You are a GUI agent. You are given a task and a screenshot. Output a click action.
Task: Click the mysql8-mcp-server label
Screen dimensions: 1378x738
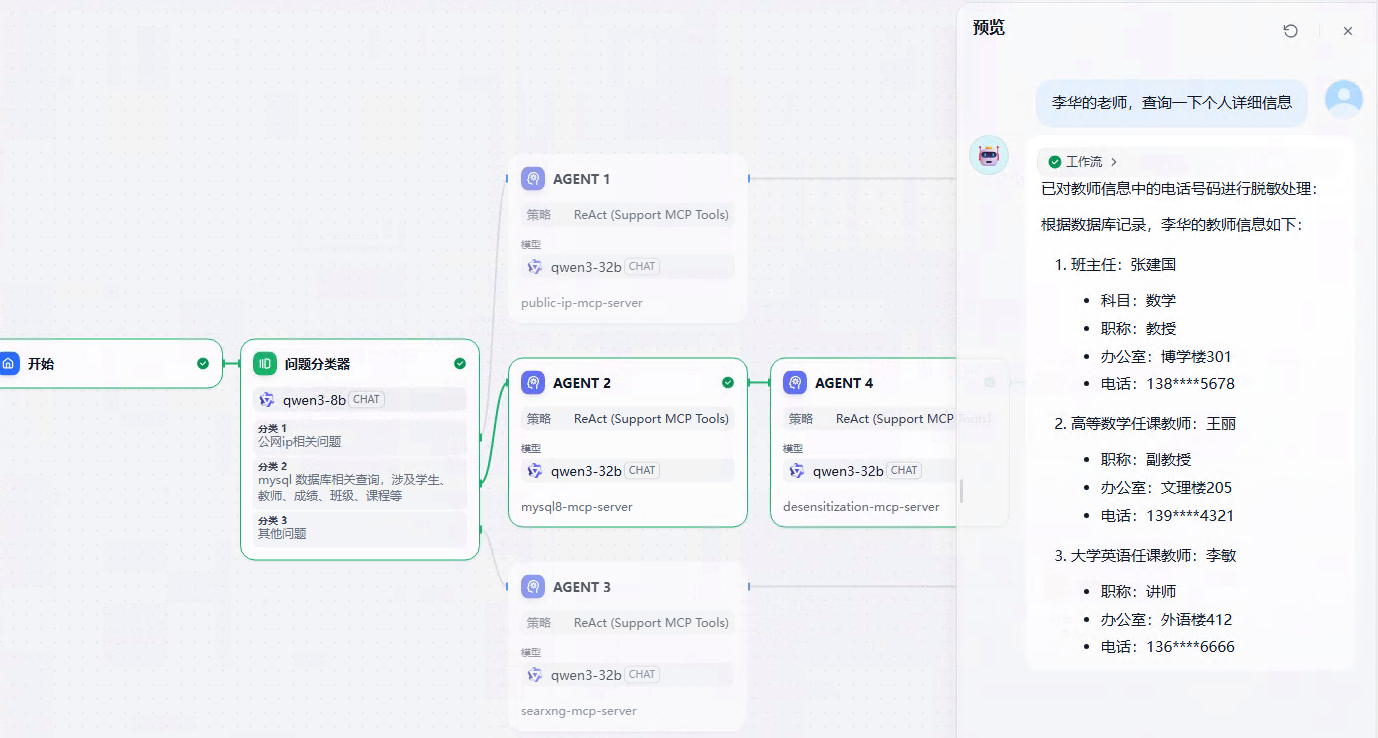click(577, 507)
